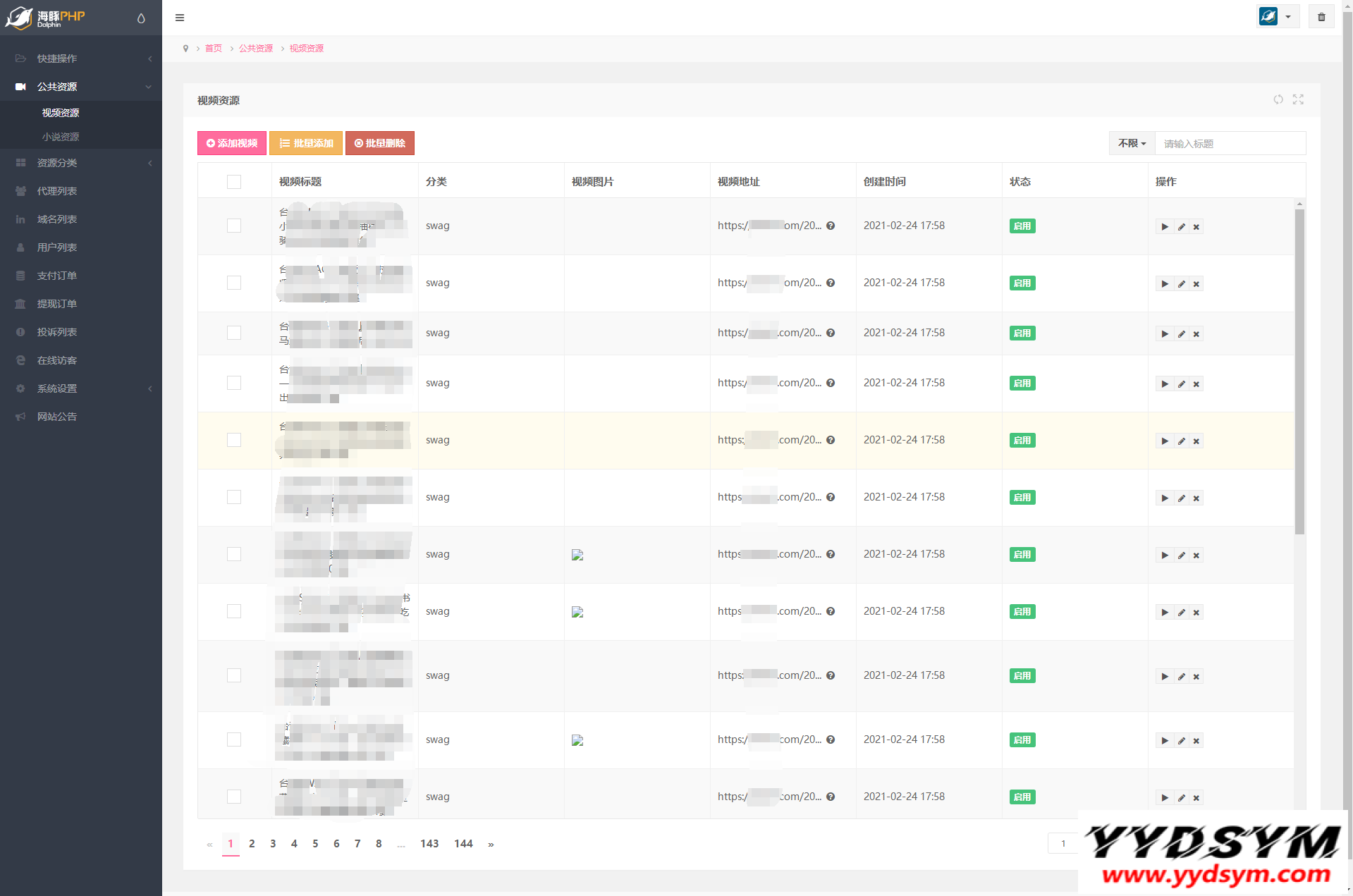Toggle the sidebar with the hamburger icon
The image size is (1353, 896).
(180, 18)
